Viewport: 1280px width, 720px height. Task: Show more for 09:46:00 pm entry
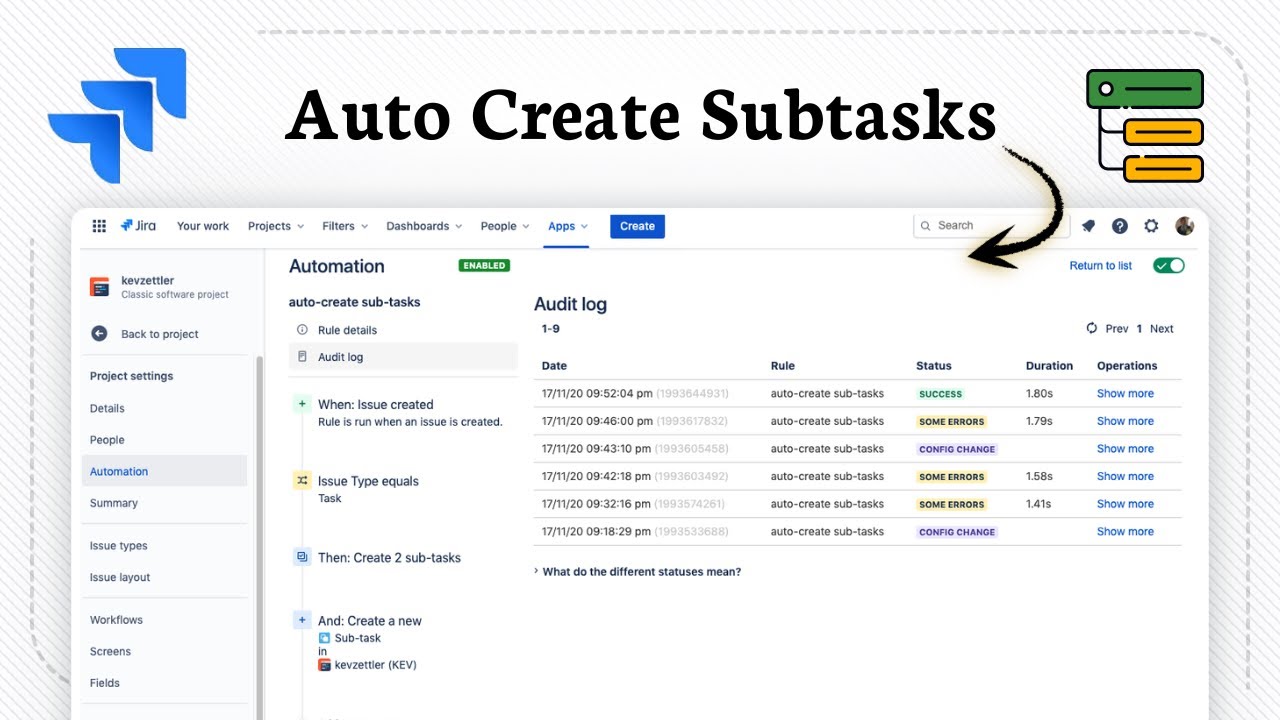(x=1125, y=421)
